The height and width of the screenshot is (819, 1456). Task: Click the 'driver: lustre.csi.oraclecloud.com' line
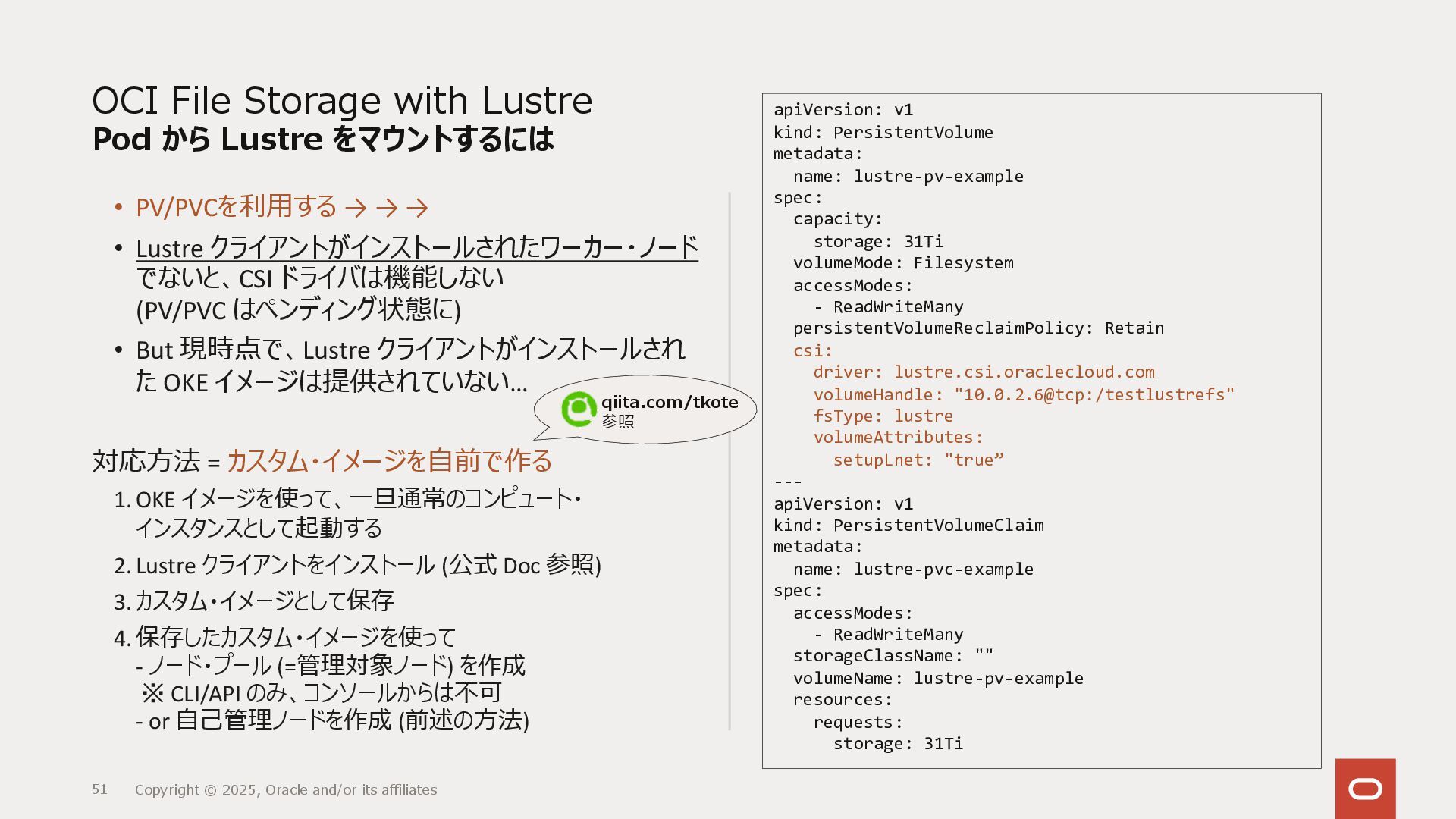[x=984, y=372]
